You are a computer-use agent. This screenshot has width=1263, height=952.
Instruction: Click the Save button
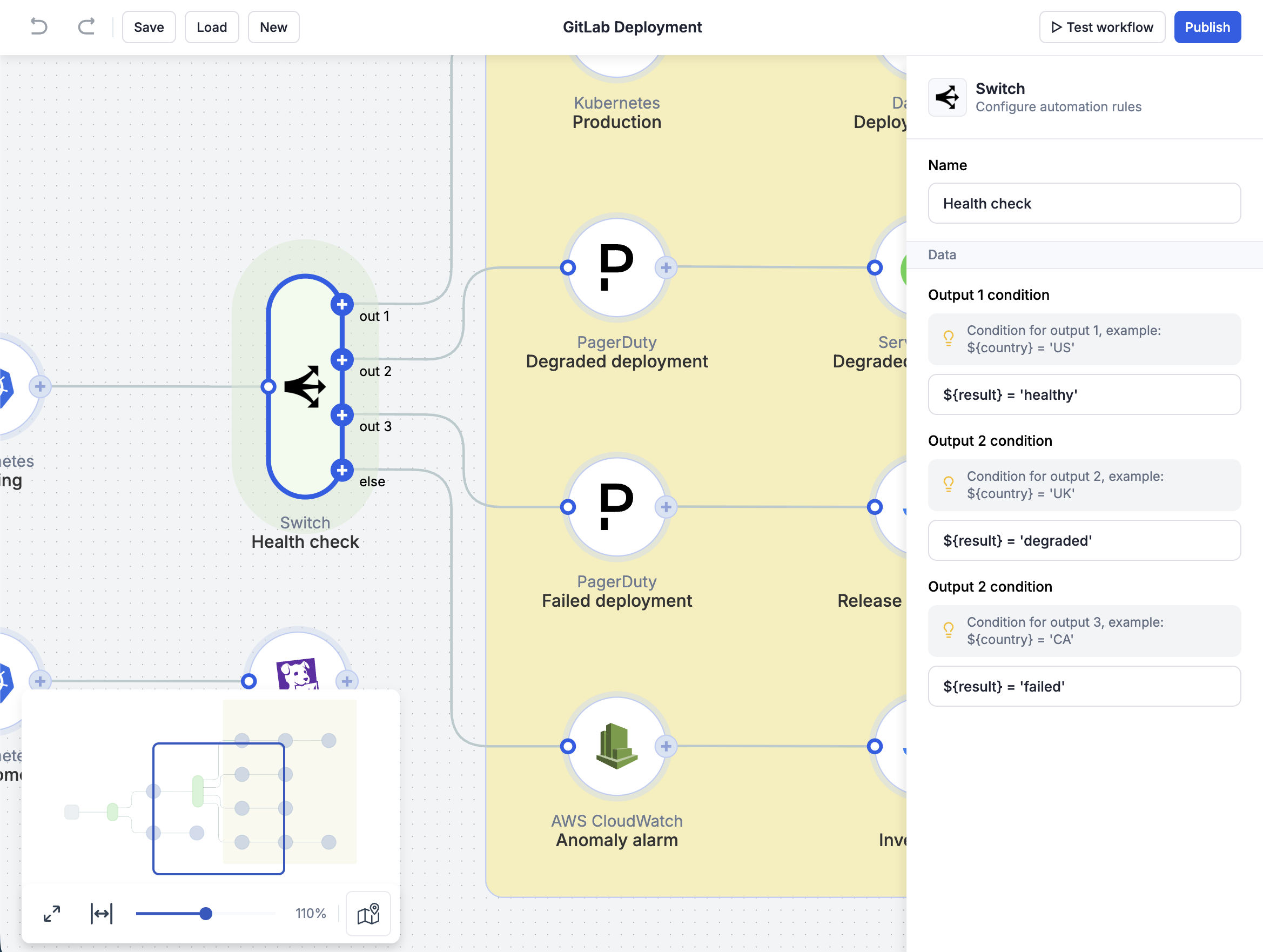(x=149, y=27)
